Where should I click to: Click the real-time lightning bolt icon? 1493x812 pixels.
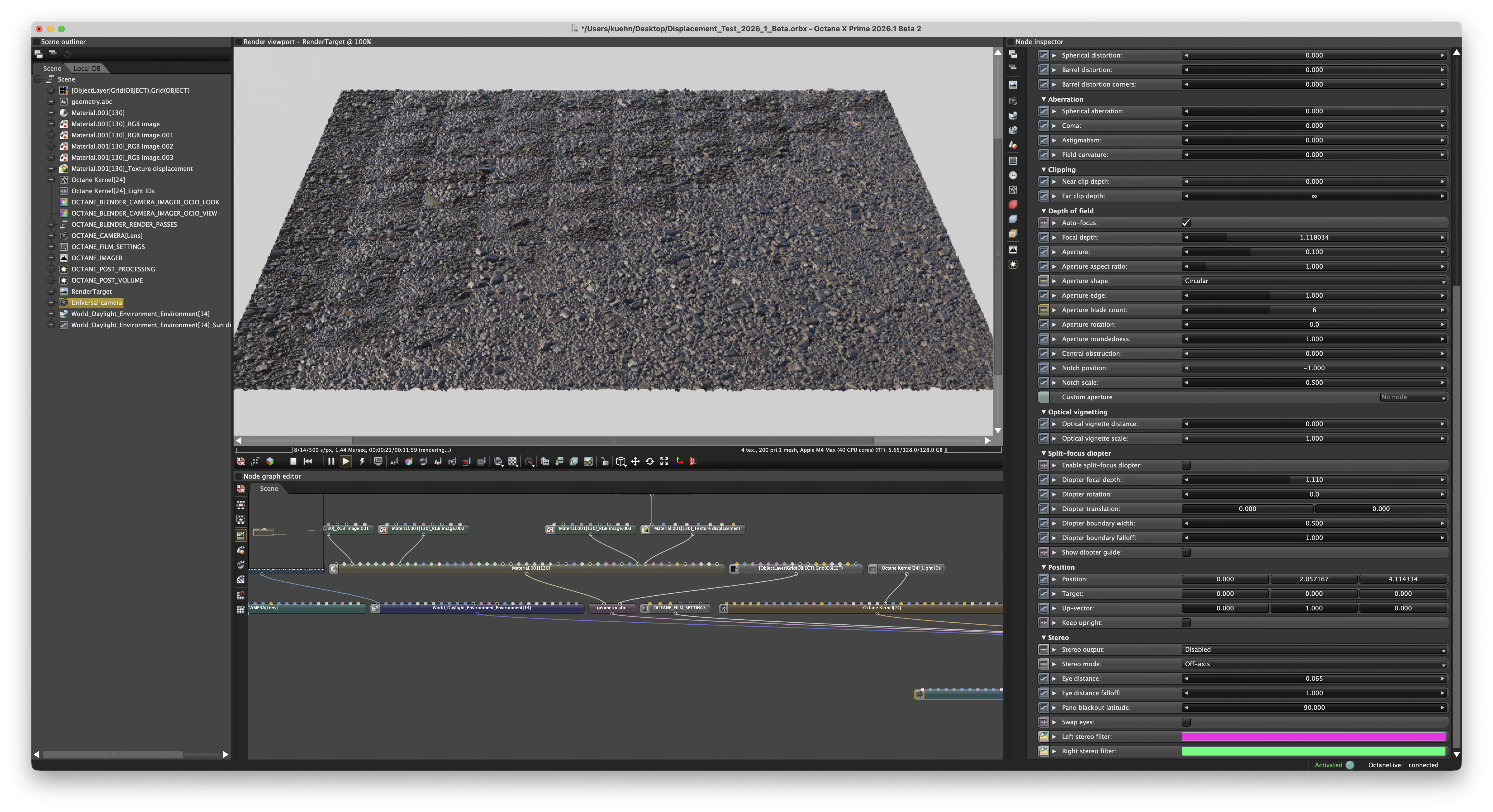[362, 462]
